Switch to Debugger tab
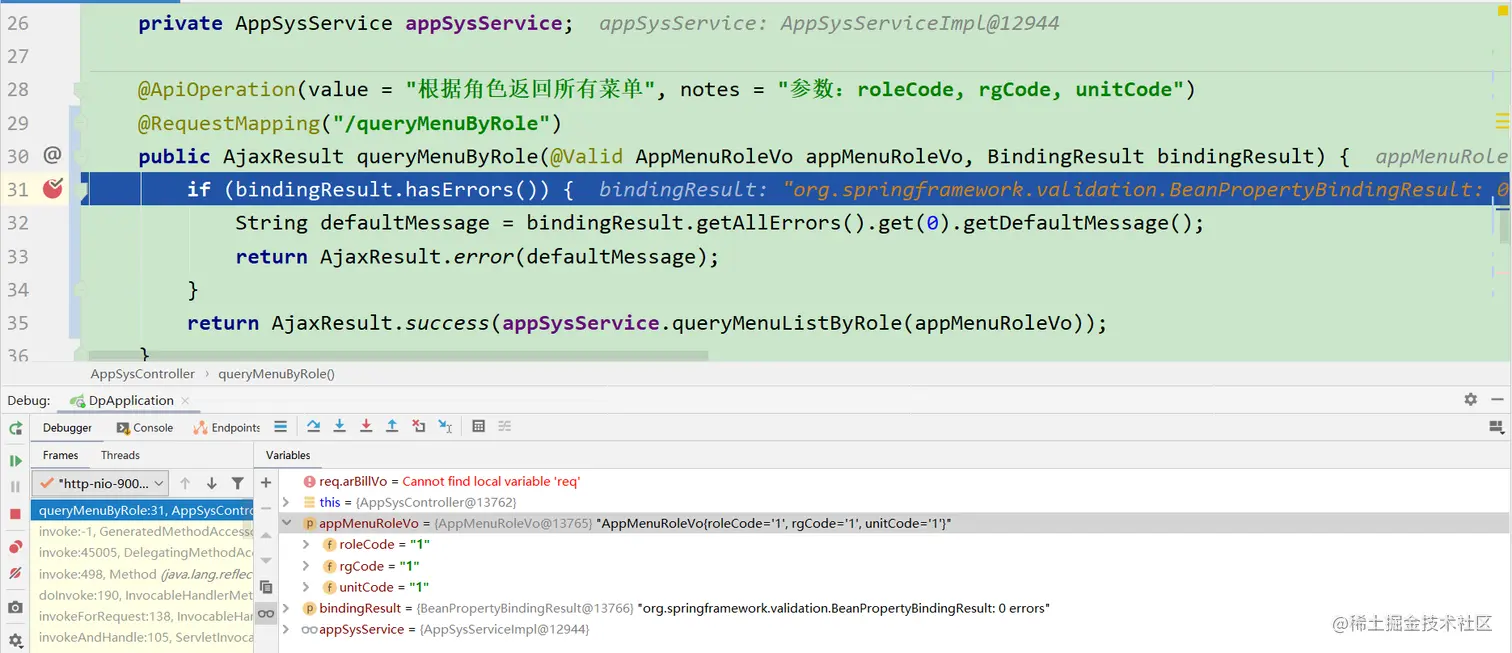Image resolution: width=1512 pixels, height=653 pixels. 67,427
